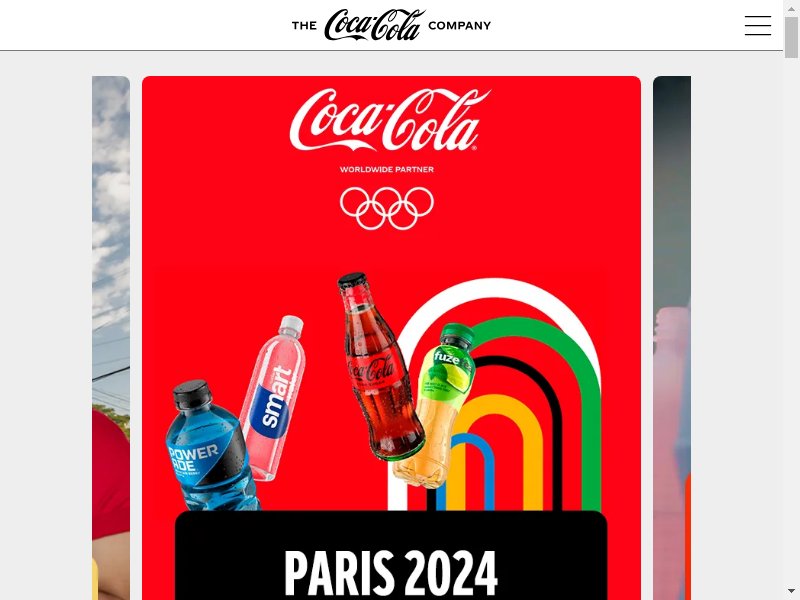Click the vertical scrollbar thumb
Viewport: 800px width, 600px height.
tap(791, 37)
